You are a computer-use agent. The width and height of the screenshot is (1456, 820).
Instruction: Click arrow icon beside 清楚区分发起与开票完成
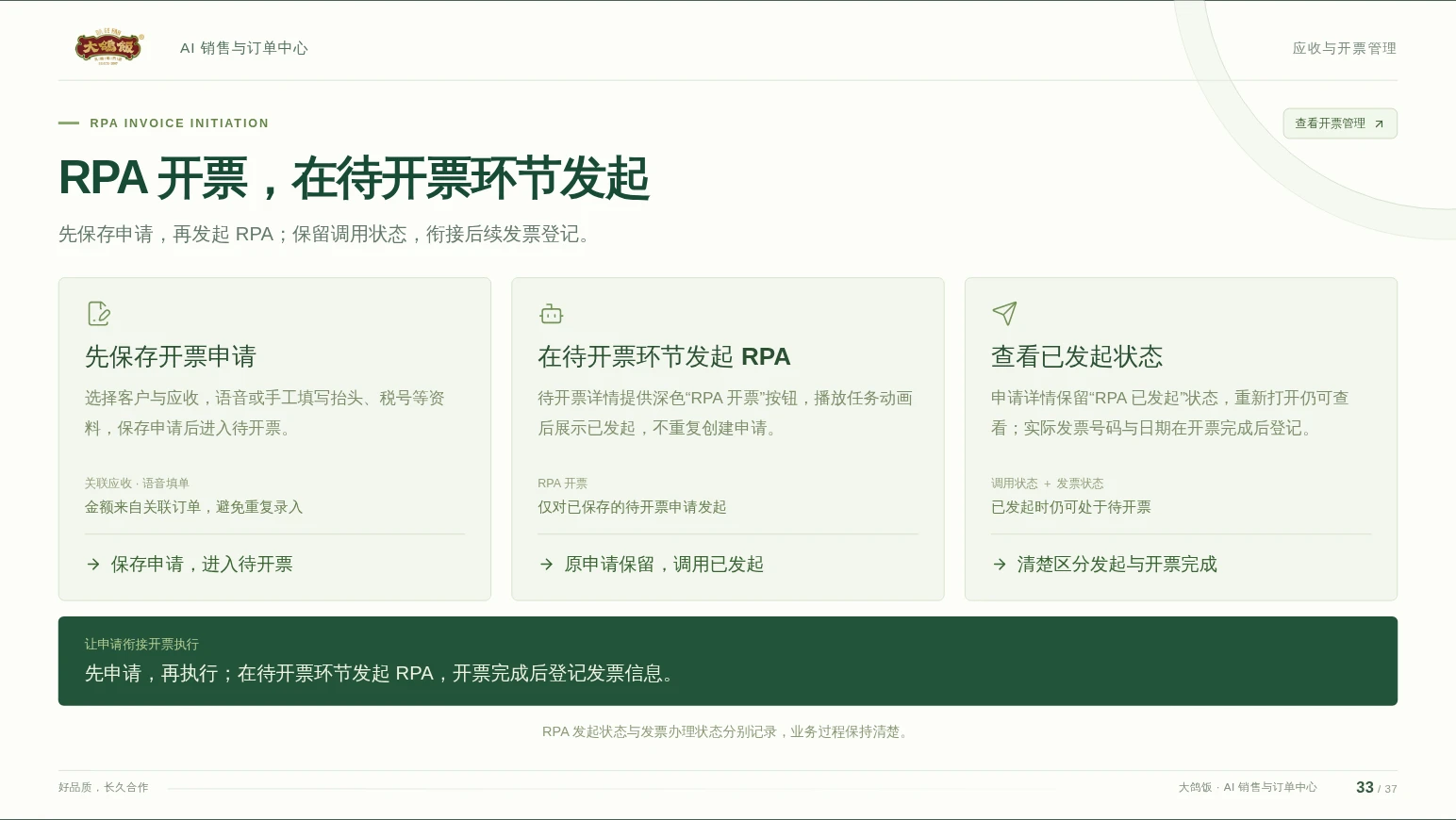pyautogui.click(x=1000, y=565)
